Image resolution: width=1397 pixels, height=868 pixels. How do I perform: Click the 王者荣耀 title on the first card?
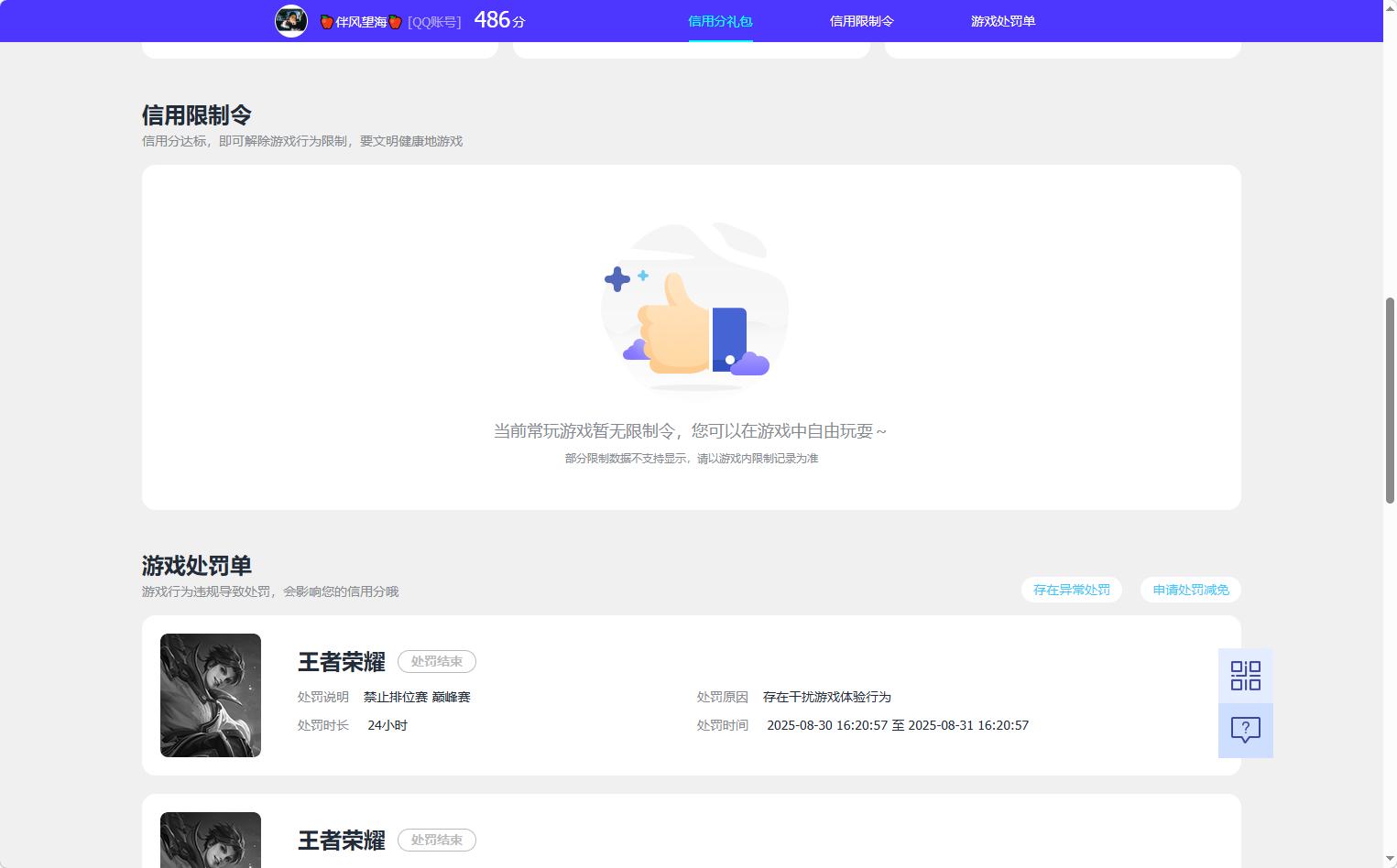pos(339,661)
